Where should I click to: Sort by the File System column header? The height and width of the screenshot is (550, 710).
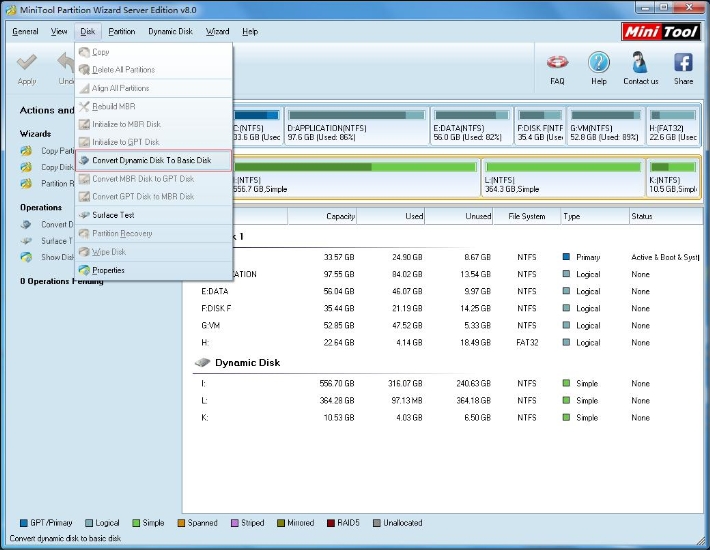click(x=527, y=216)
